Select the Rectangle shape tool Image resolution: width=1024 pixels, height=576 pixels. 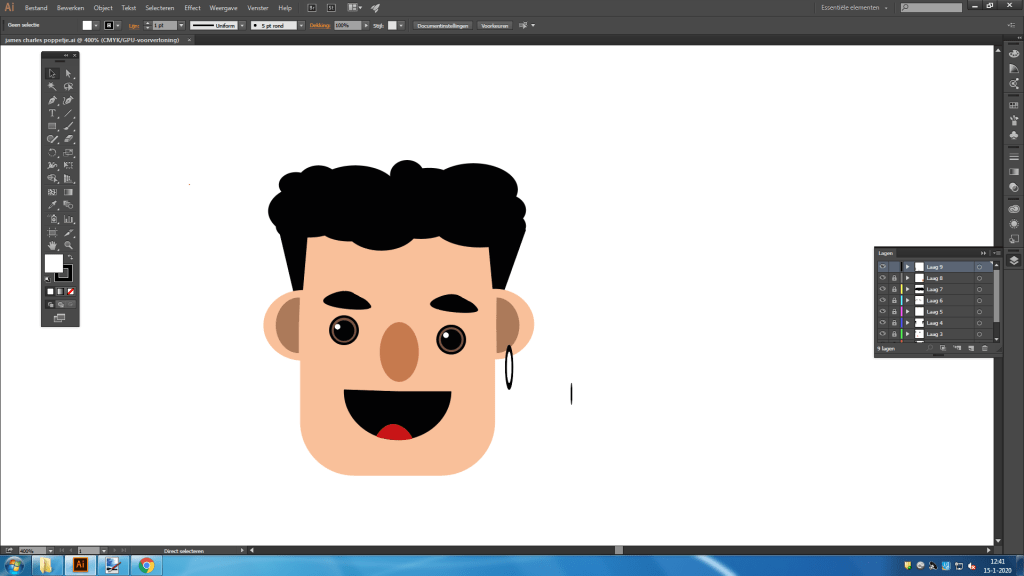[52, 126]
